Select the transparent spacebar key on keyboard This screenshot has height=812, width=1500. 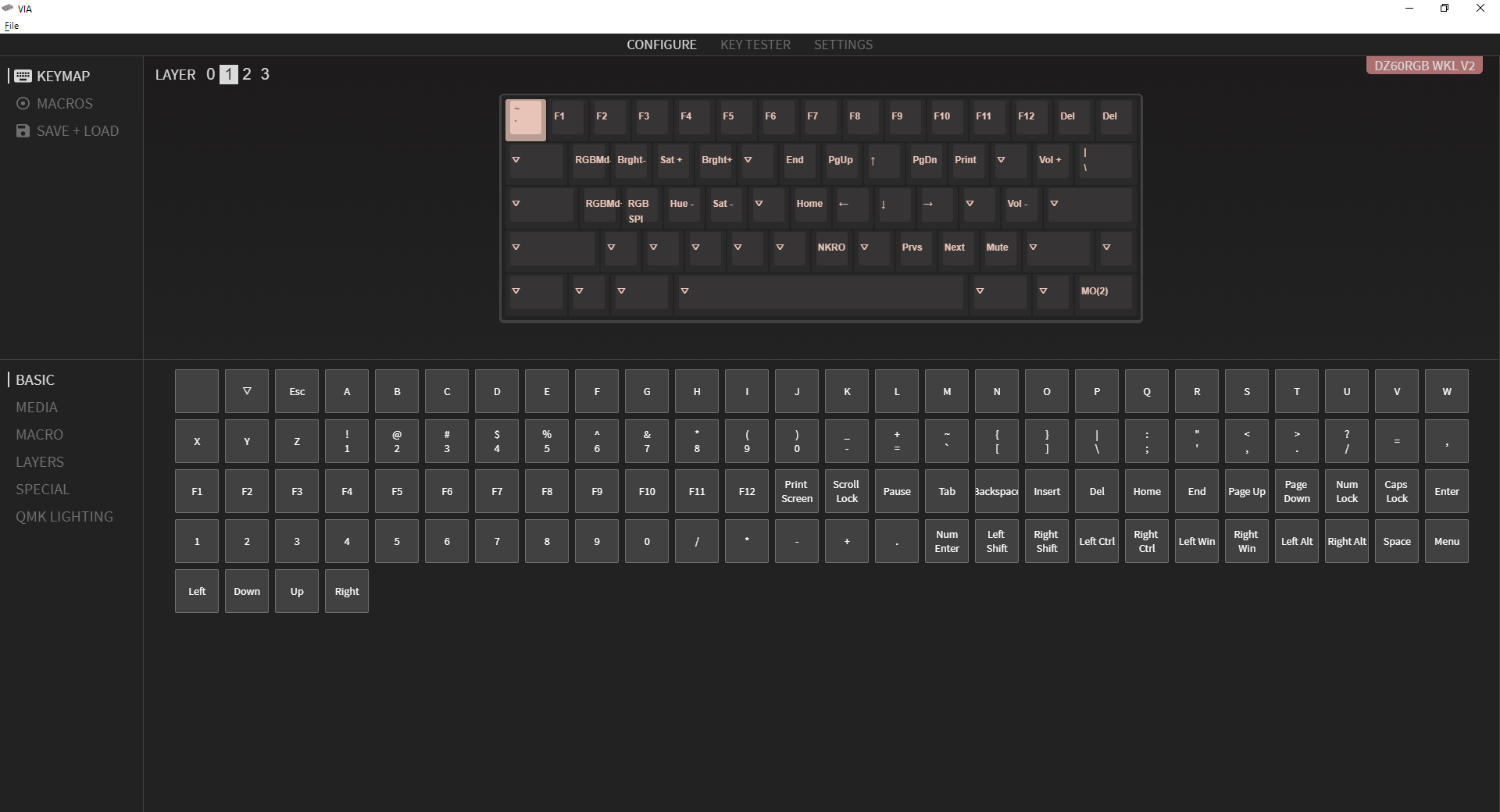coord(821,292)
